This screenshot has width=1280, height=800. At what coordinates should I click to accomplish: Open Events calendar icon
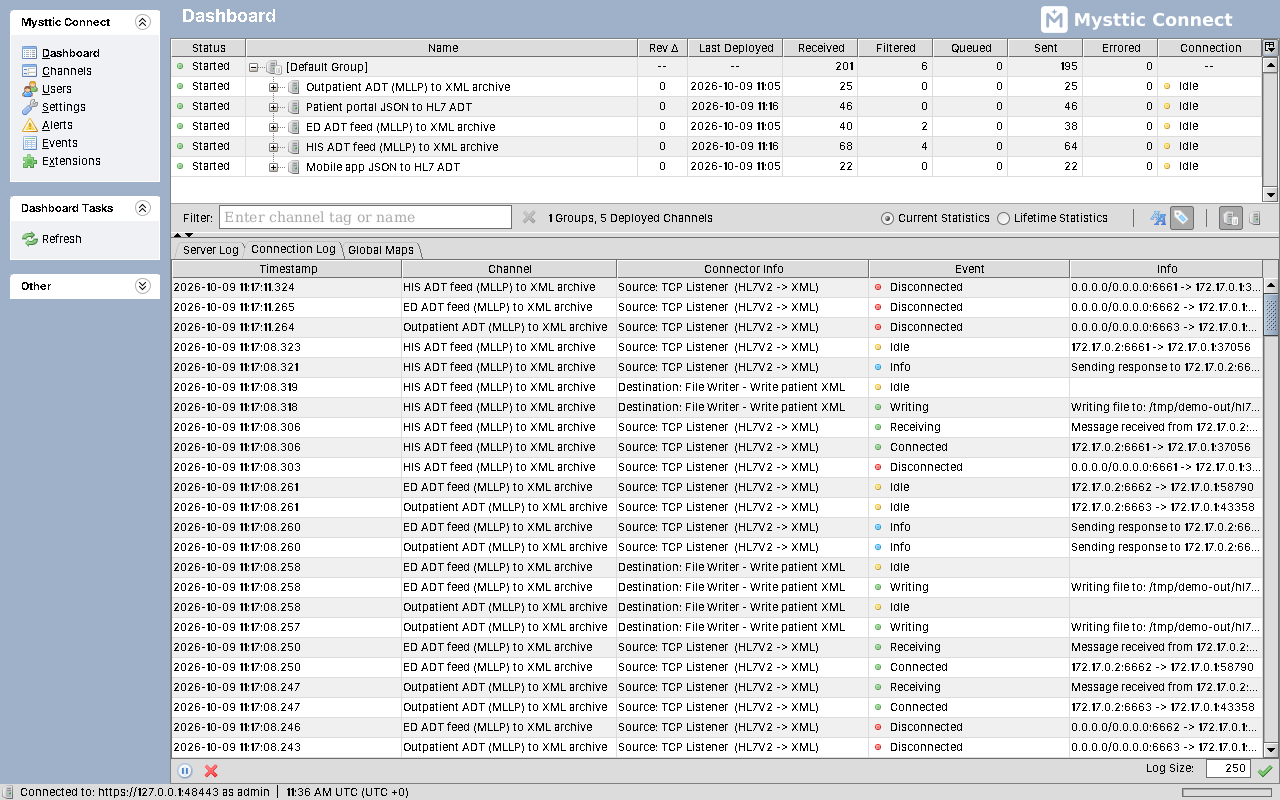(x=29, y=143)
